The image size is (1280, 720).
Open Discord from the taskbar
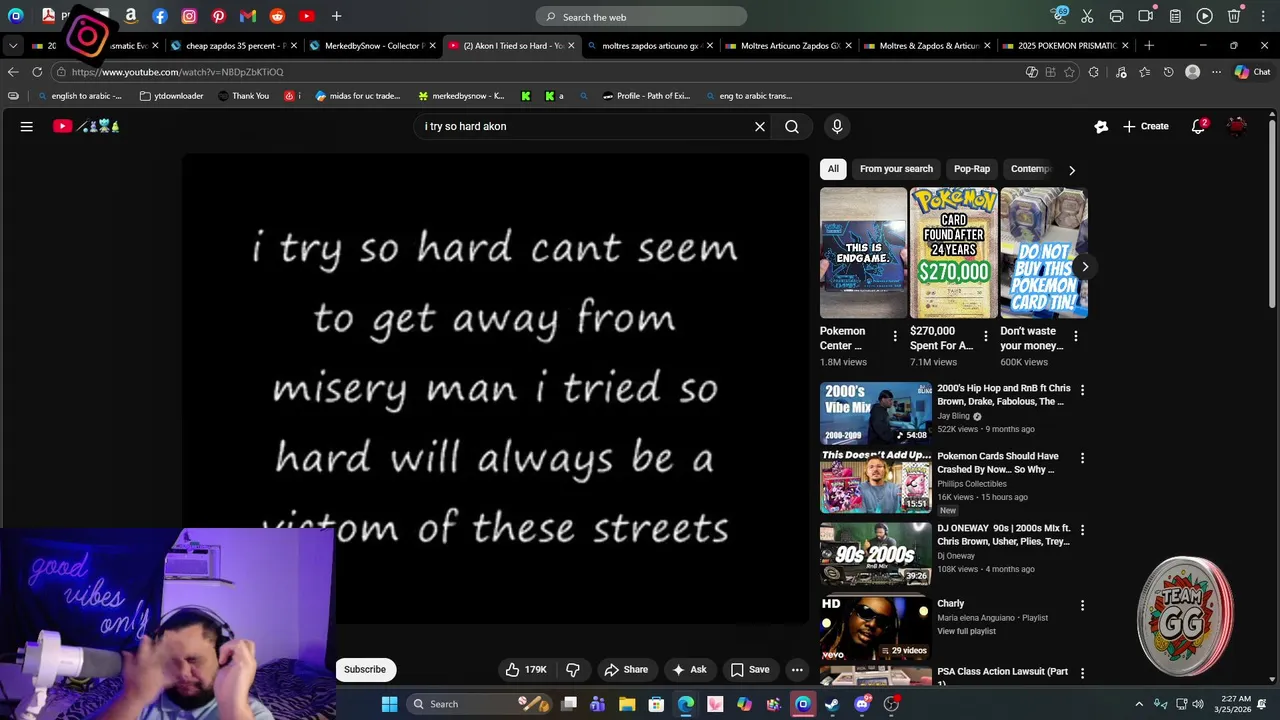[x=862, y=704]
